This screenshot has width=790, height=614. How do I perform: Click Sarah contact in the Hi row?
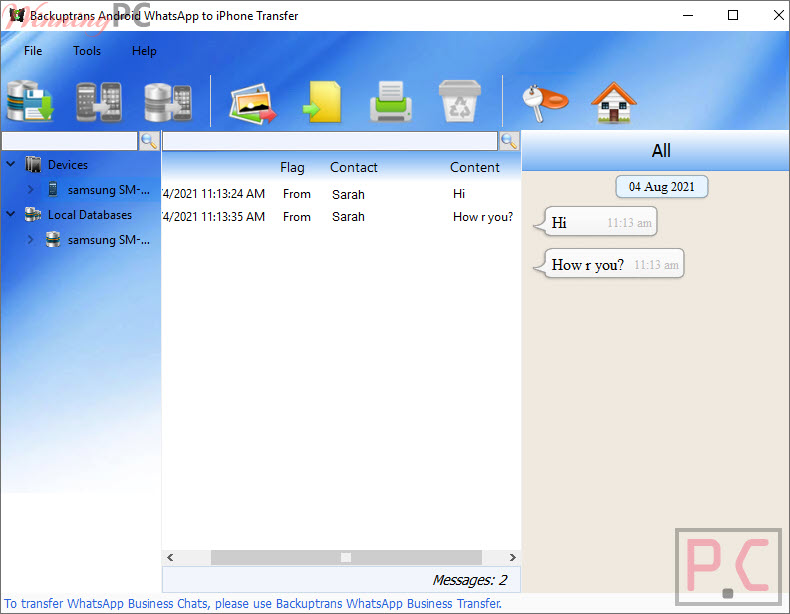click(x=348, y=194)
